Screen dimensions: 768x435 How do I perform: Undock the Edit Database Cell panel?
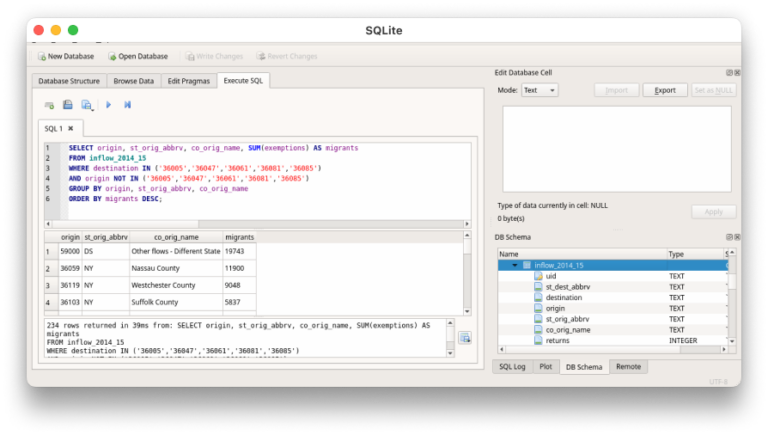click(x=729, y=72)
